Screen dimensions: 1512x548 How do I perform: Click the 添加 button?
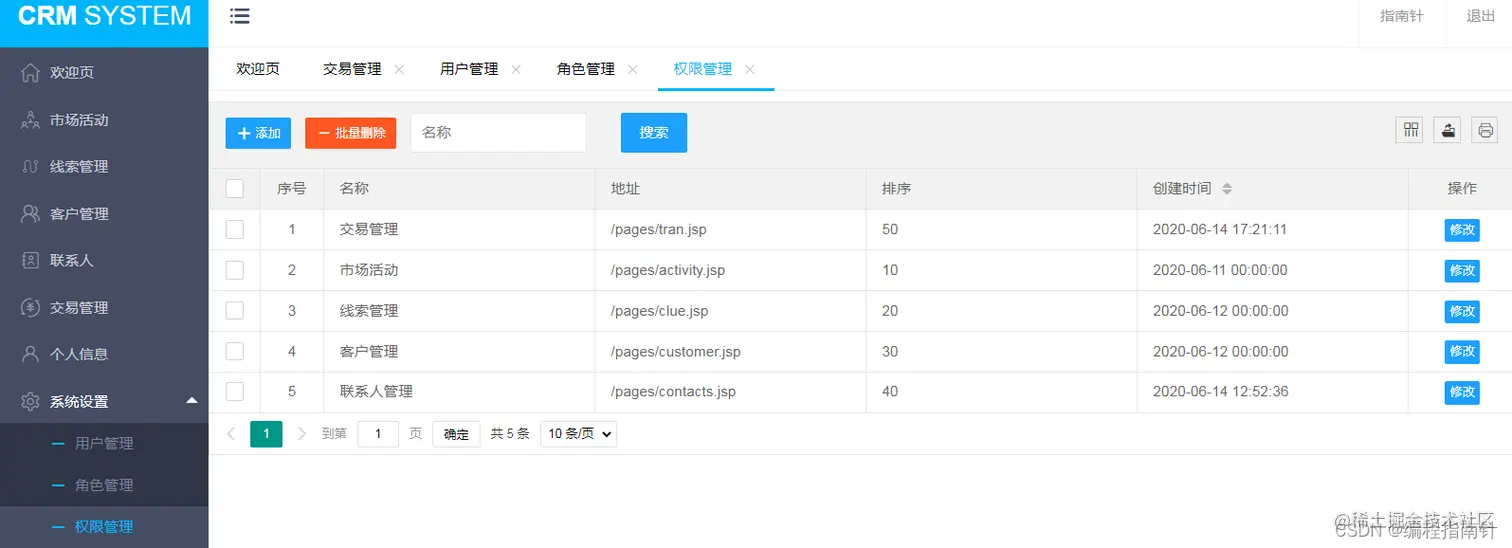pos(258,133)
